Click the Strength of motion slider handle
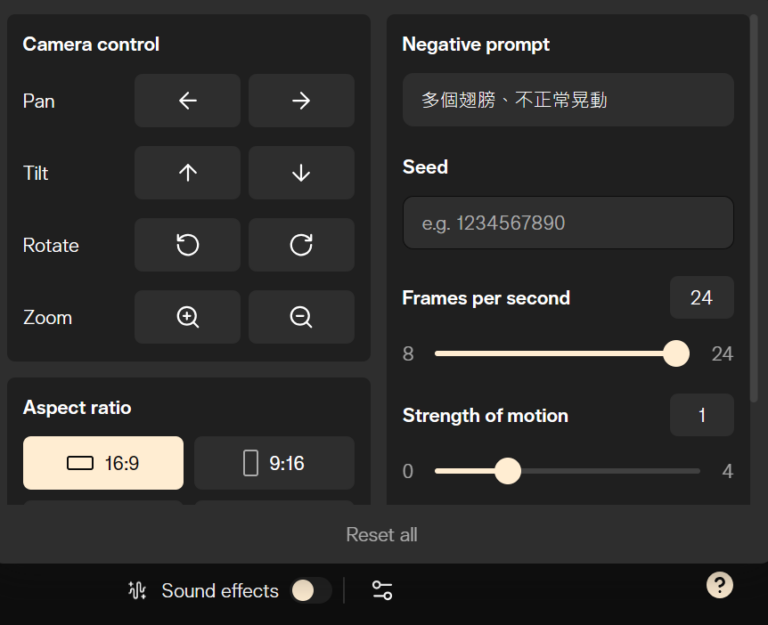768x625 pixels. tap(508, 471)
